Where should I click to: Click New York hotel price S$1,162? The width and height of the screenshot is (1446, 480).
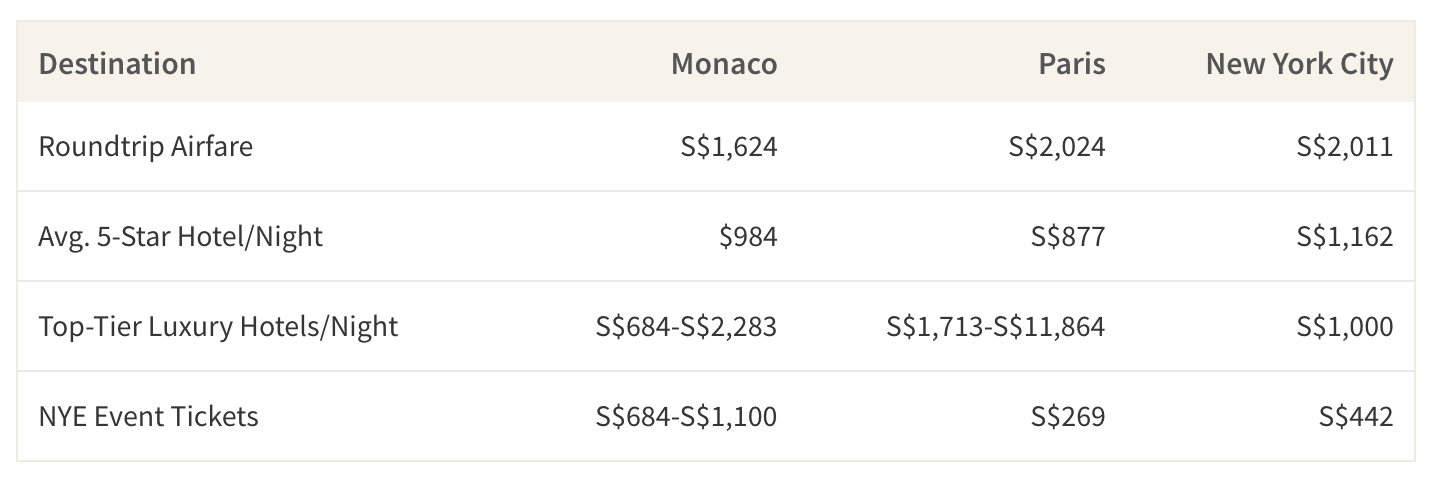point(1345,237)
